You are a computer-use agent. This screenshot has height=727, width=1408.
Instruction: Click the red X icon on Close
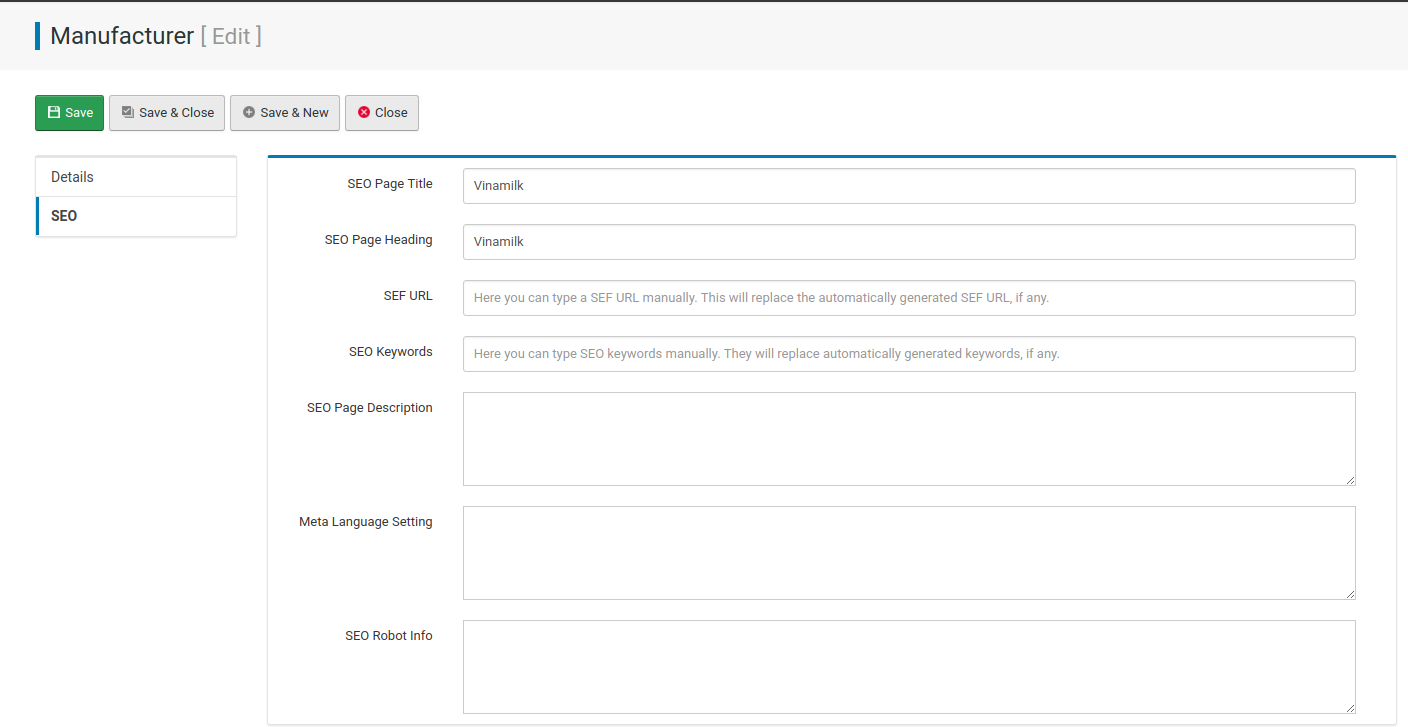[364, 113]
